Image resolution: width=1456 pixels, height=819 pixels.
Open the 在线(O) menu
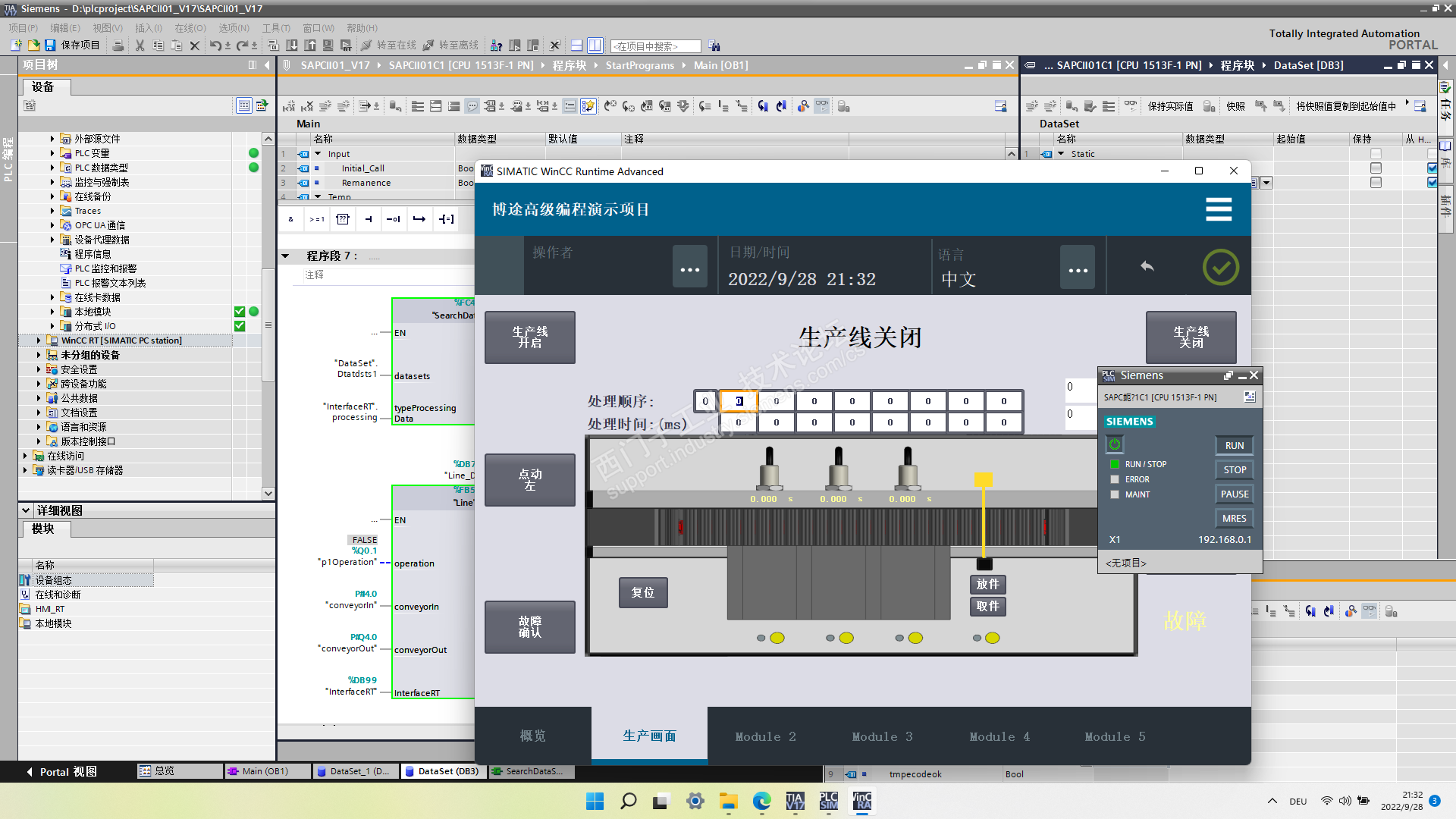(x=190, y=28)
